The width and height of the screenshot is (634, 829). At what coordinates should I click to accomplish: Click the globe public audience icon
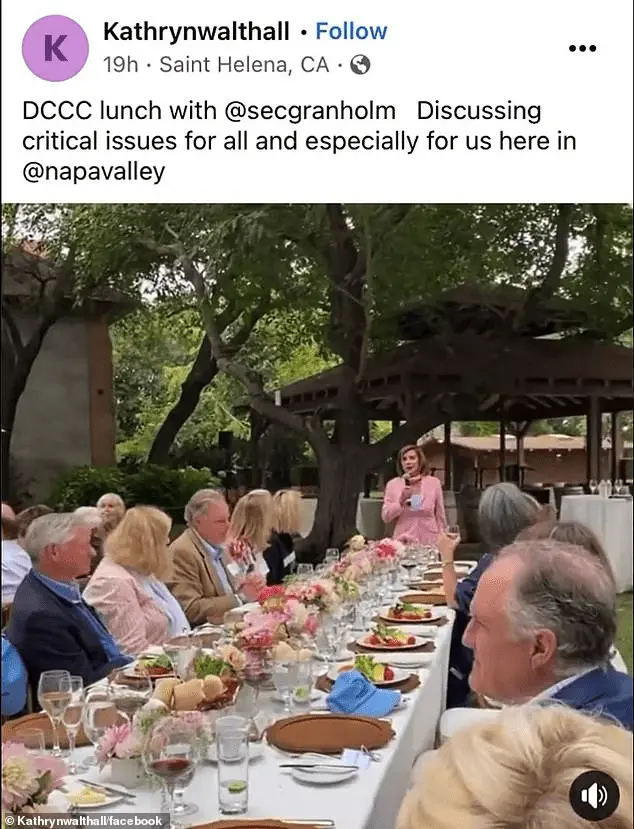(360, 65)
